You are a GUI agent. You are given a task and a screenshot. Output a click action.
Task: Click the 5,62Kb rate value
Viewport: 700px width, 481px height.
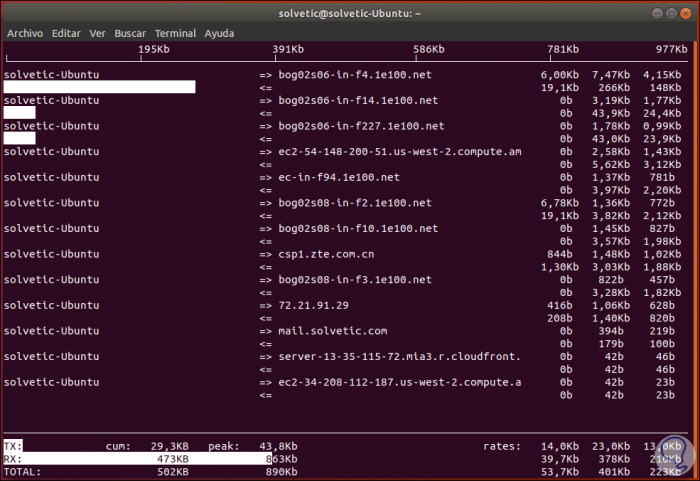[x=611, y=164]
